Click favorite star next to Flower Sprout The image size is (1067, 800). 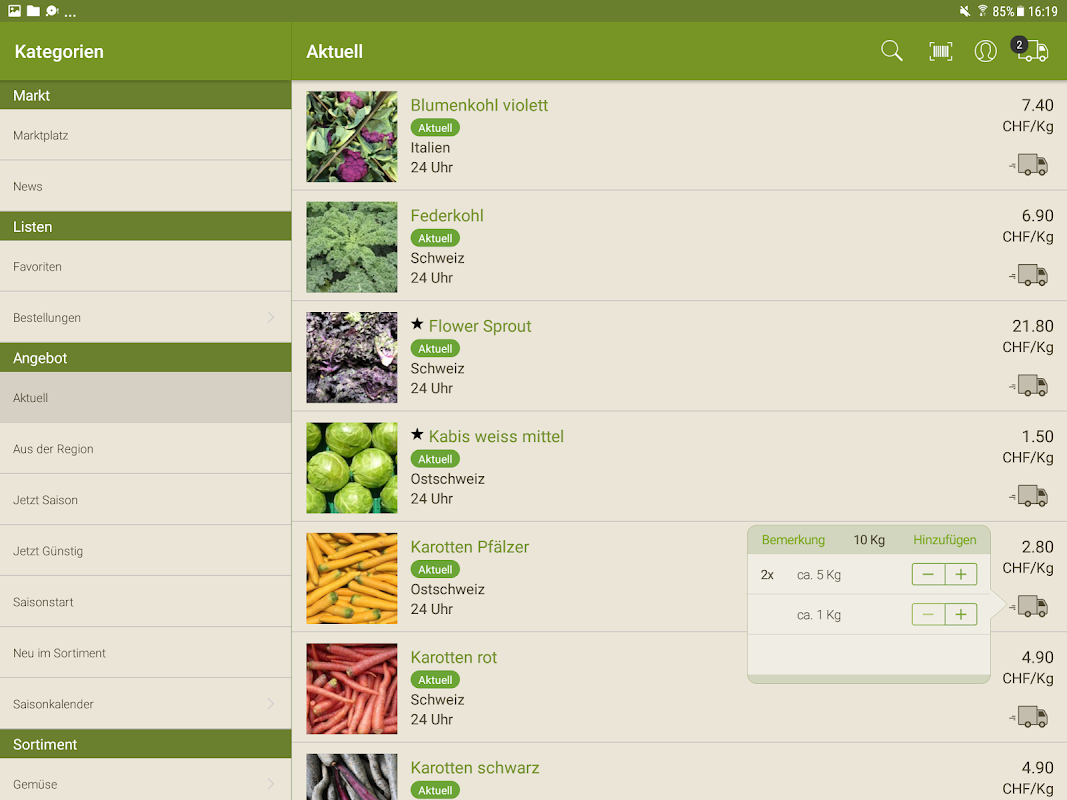point(417,324)
